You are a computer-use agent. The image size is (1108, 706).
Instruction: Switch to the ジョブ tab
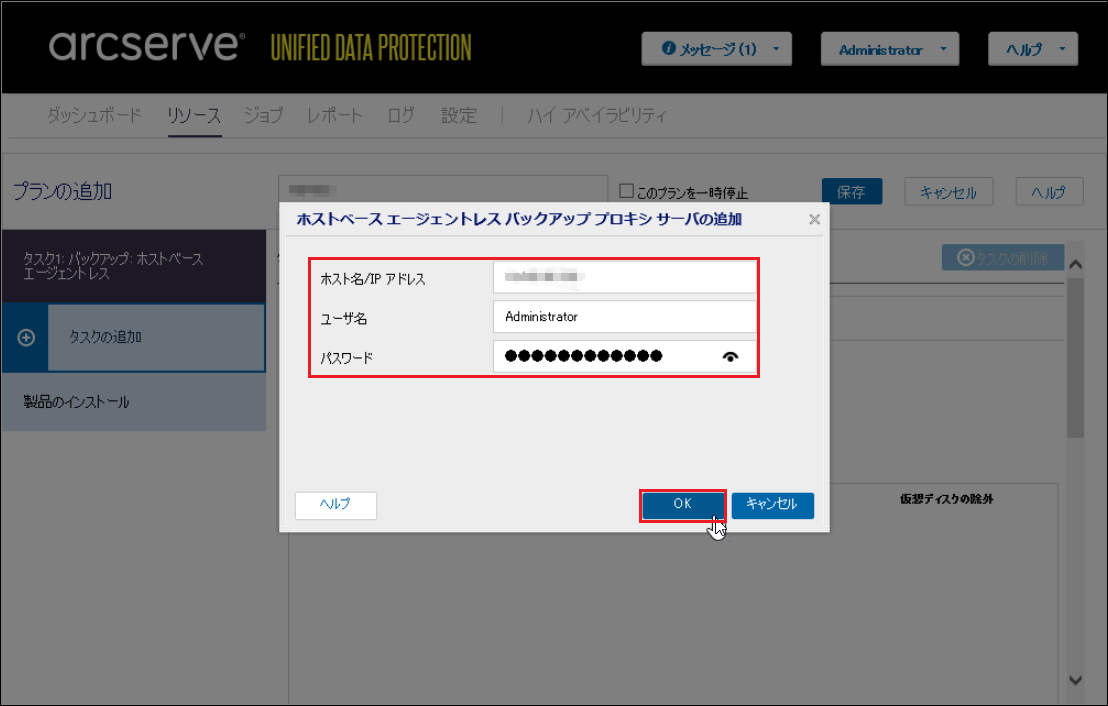tap(264, 114)
